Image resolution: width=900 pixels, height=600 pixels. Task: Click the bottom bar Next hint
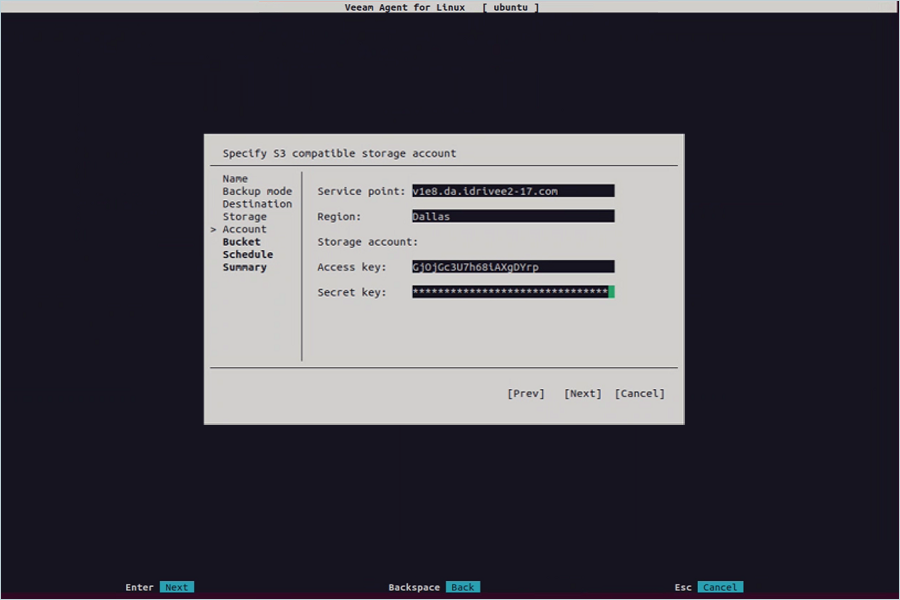pos(177,587)
